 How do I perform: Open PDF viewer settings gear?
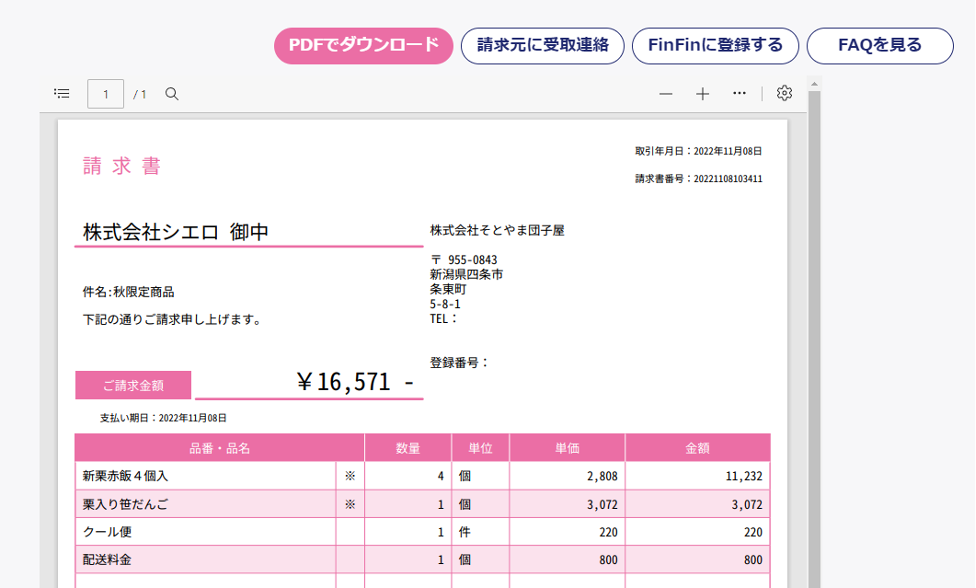click(x=784, y=93)
